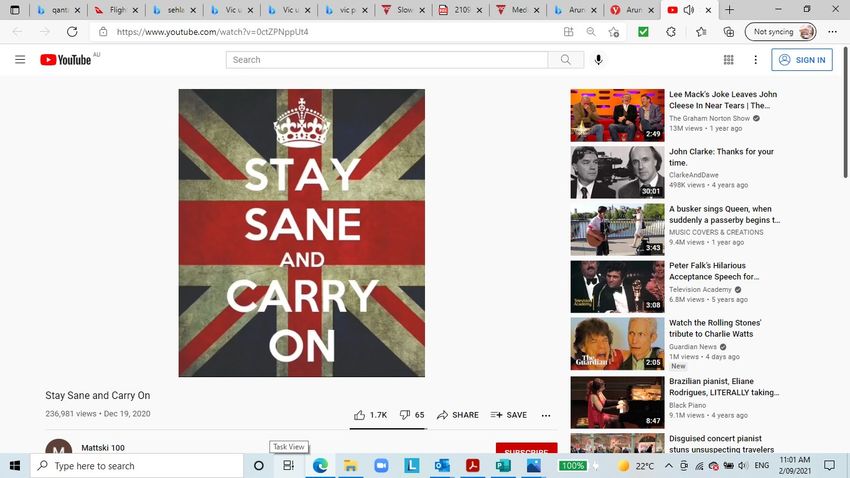Click Television Academy channel name

pos(700,289)
